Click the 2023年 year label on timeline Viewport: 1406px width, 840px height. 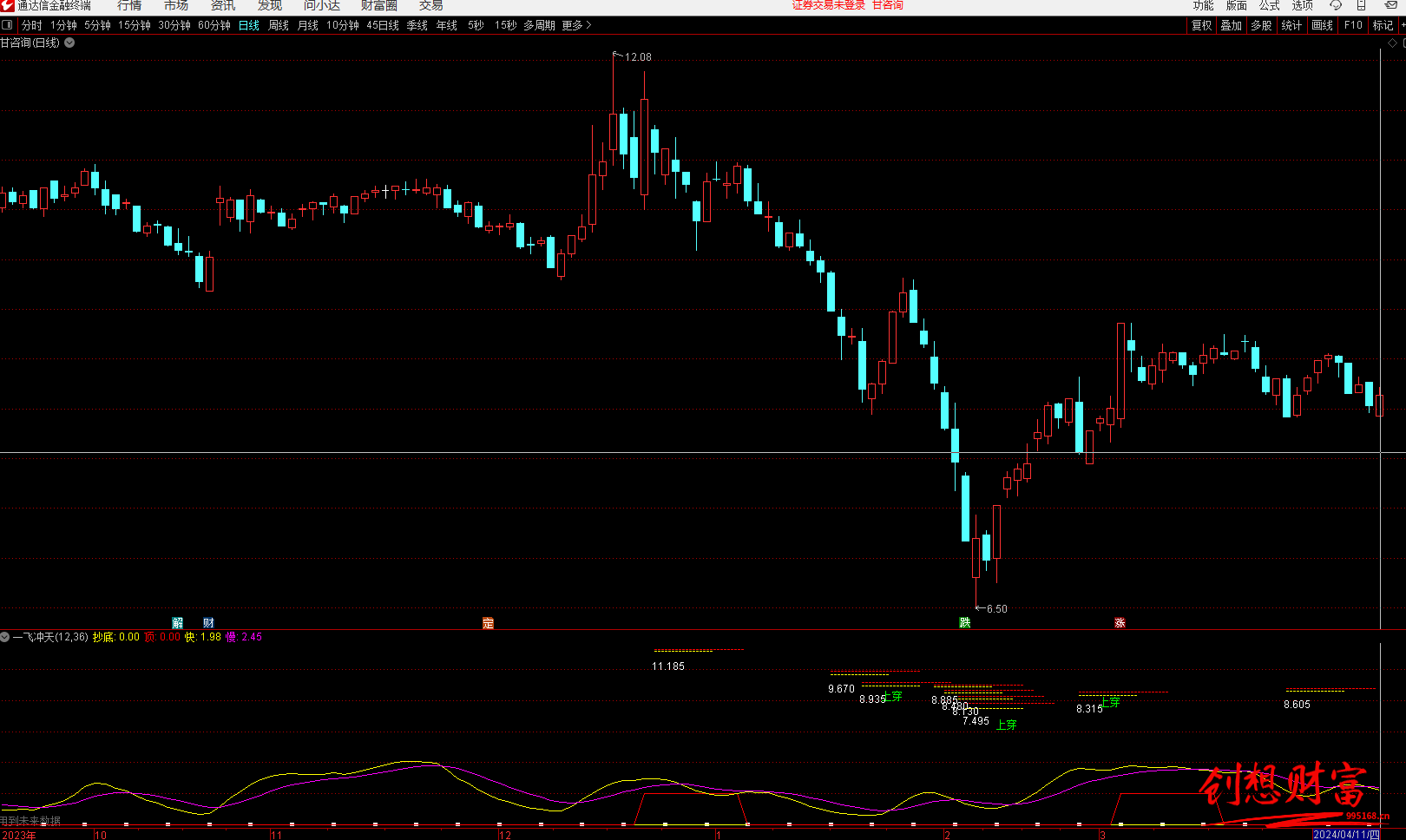click(18, 835)
